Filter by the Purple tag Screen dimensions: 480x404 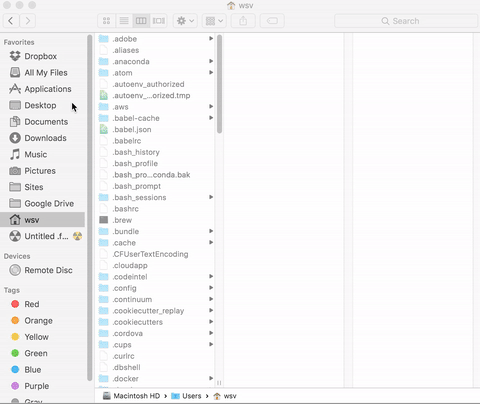coord(42,386)
